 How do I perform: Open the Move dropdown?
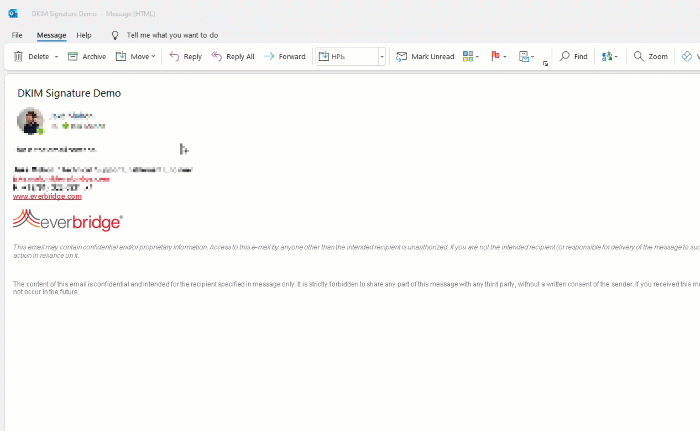tap(135, 57)
